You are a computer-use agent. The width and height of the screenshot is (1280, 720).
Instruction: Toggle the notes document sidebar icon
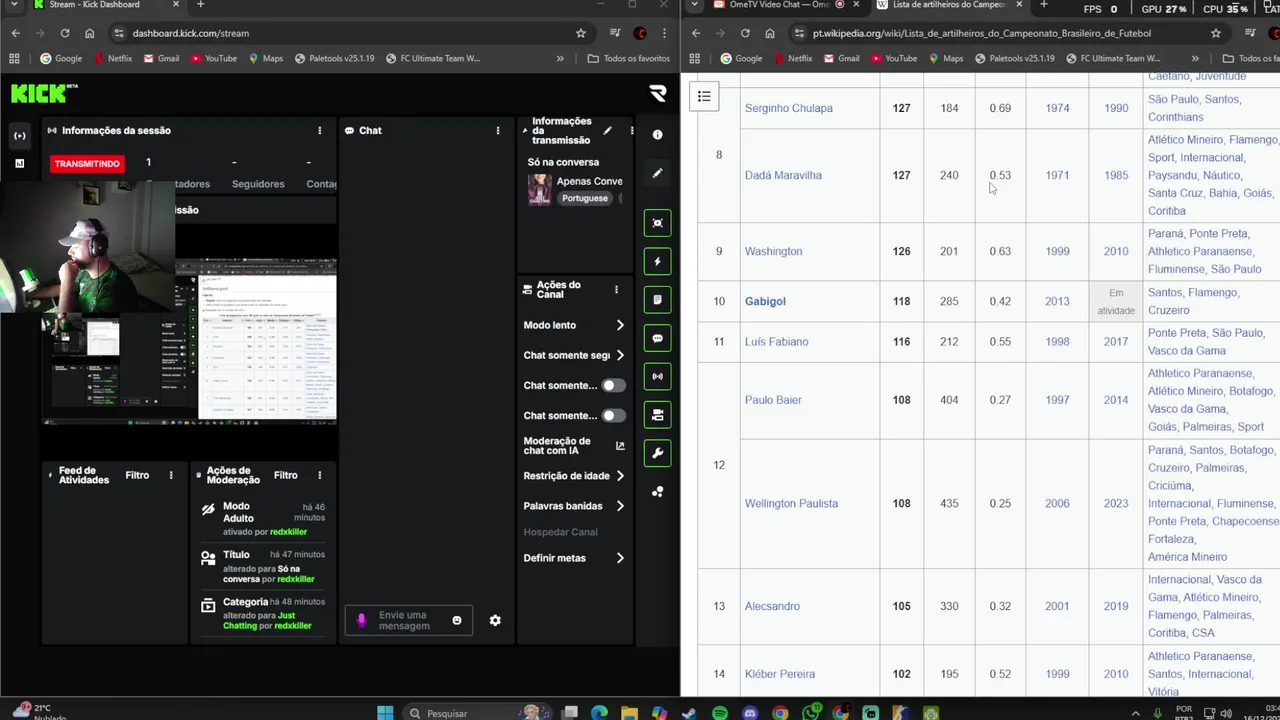pos(657,299)
